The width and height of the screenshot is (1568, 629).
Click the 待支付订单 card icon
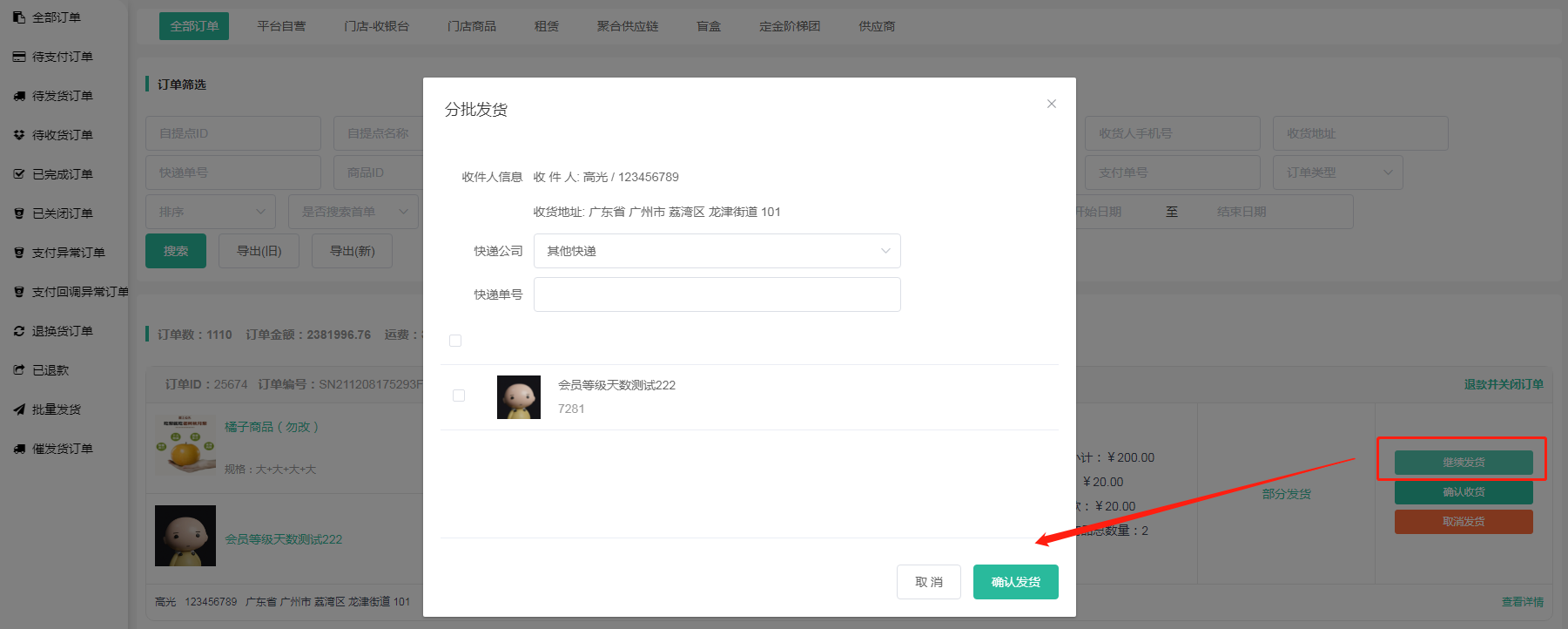coord(19,57)
